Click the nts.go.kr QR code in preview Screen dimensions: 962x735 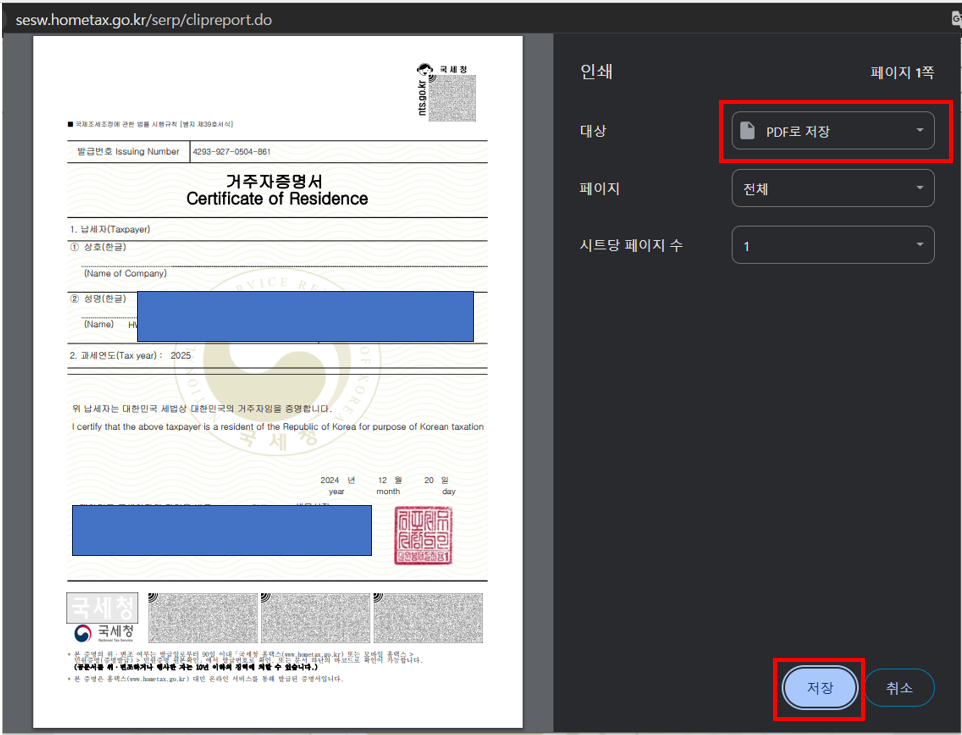[x=452, y=98]
